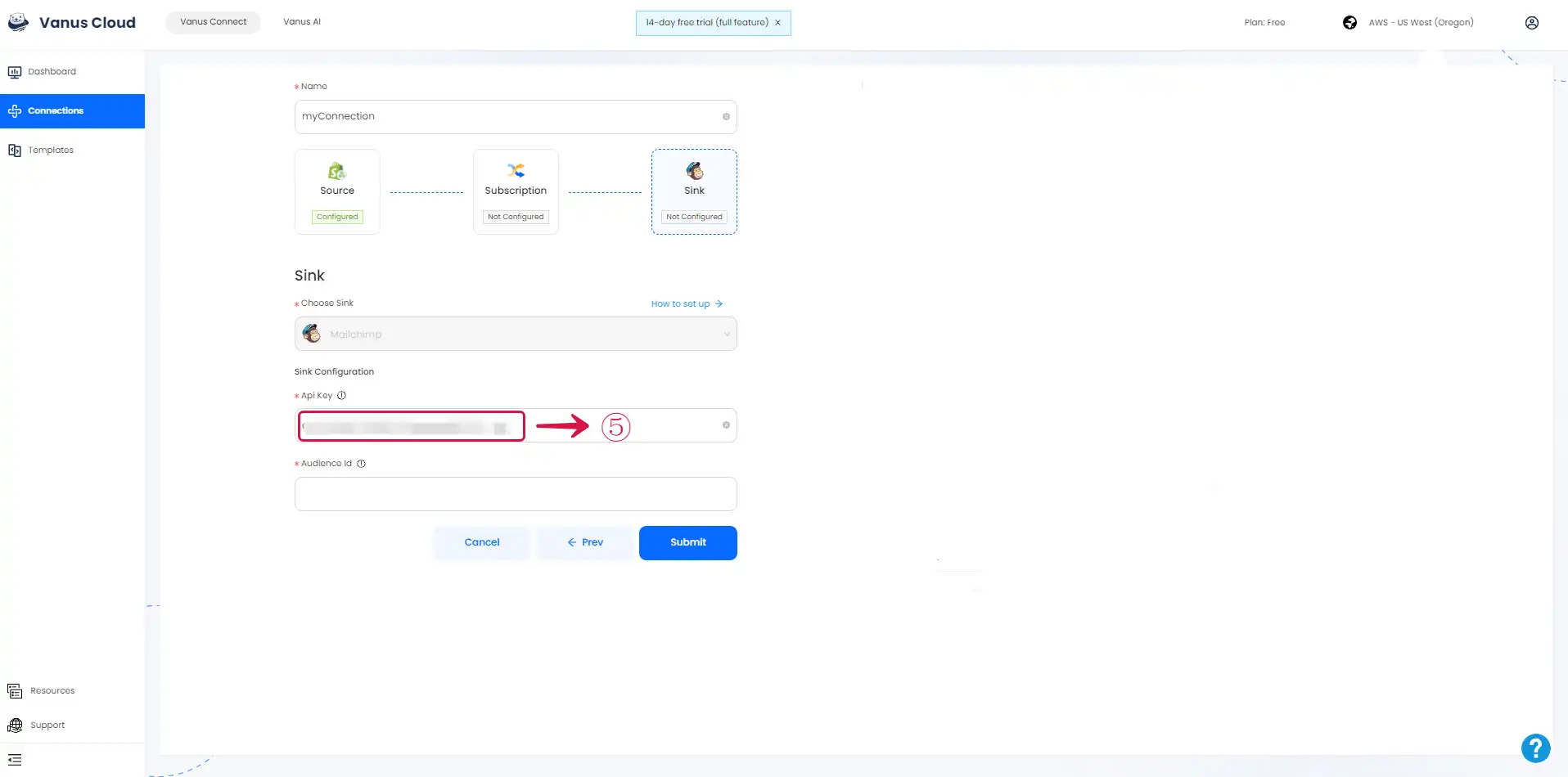Click the globe region icon
This screenshot has height=777, width=1568.
click(1350, 23)
